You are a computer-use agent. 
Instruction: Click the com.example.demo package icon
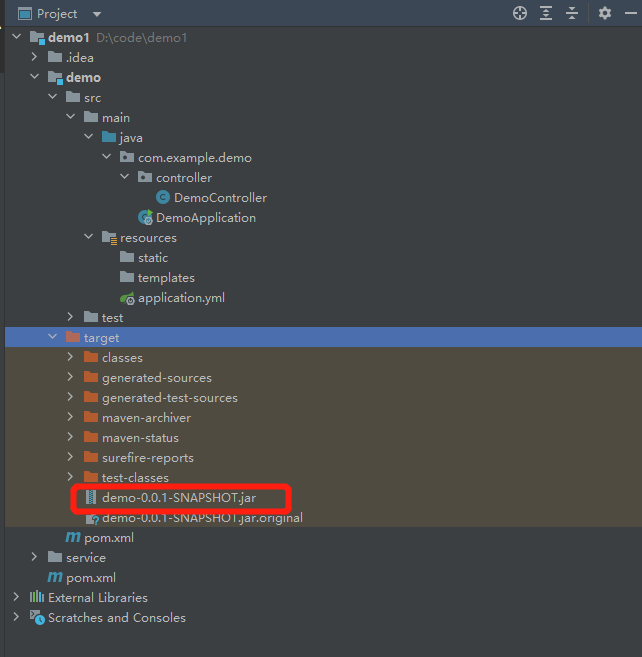coord(127,157)
